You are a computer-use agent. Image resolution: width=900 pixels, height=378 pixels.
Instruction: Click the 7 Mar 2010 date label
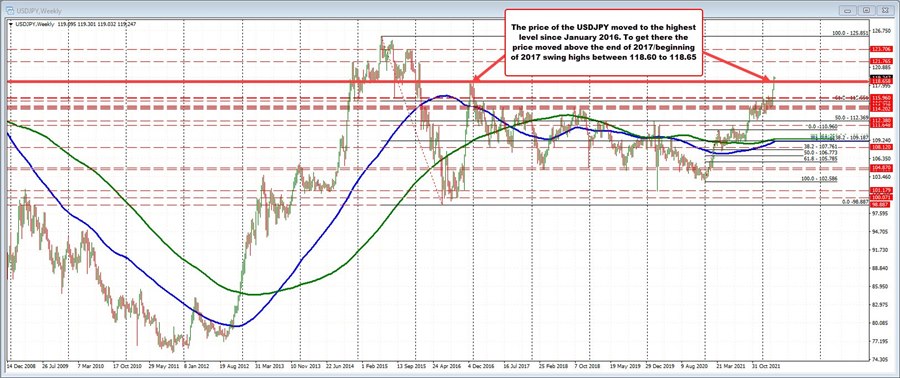[x=92, y=365]
